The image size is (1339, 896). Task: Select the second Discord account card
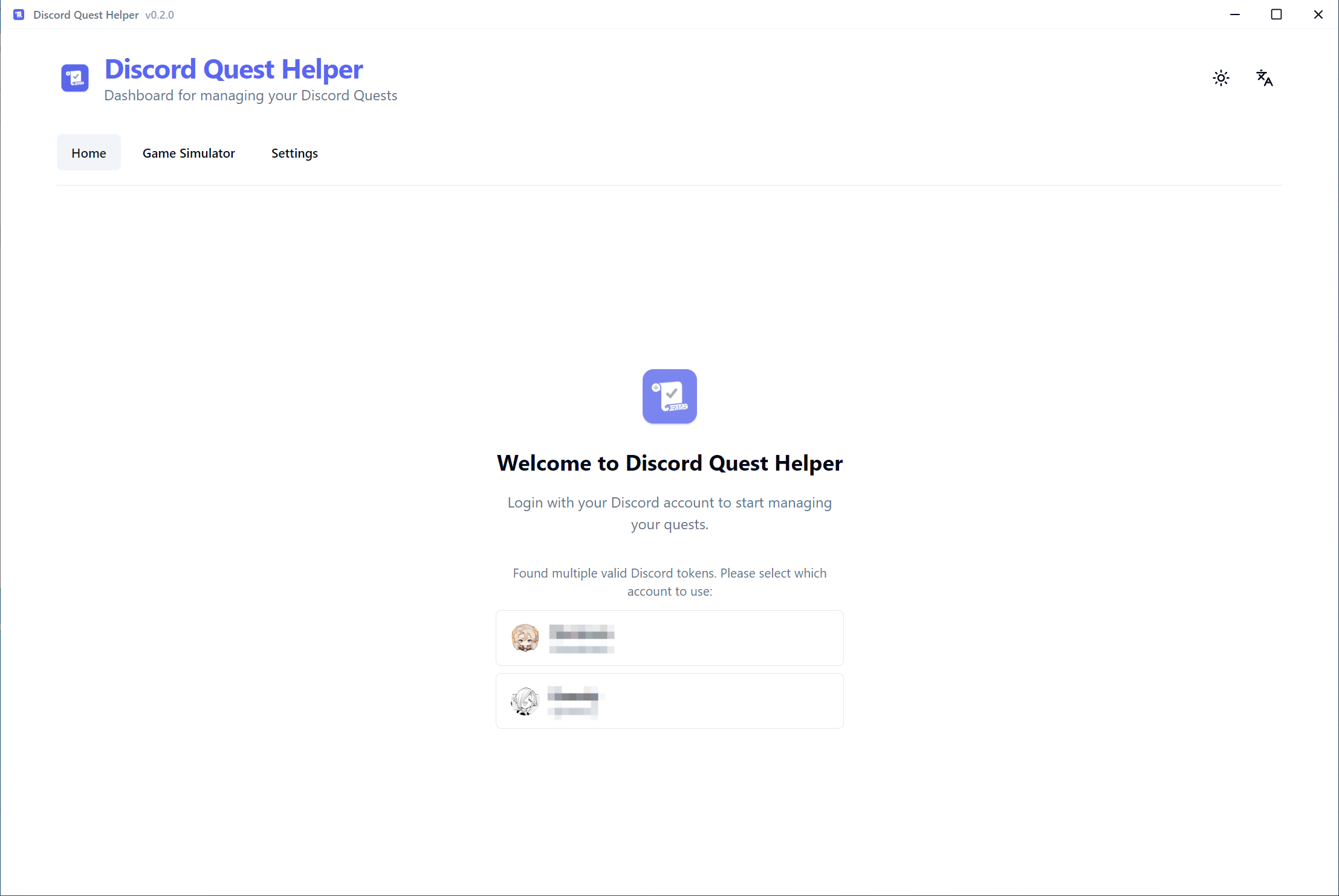pos(669,700)
